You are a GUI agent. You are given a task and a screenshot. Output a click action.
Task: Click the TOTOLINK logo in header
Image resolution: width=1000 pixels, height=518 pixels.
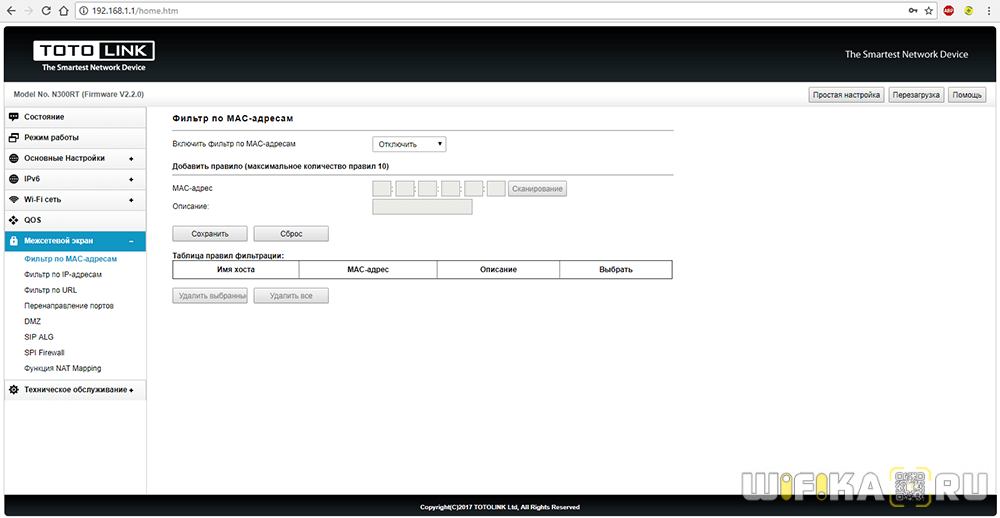pos(93,55)
